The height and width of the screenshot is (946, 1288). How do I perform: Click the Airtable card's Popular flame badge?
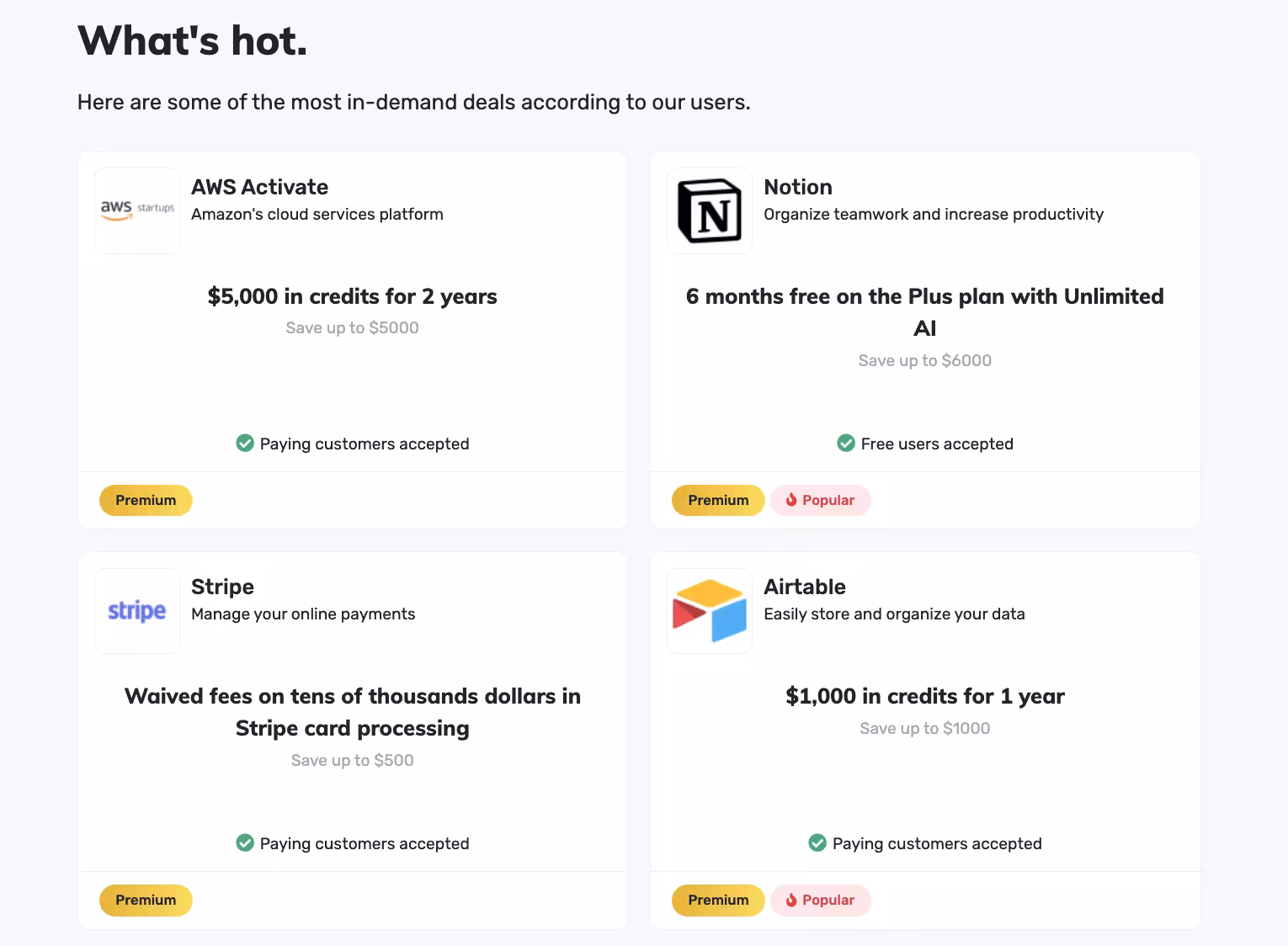point(821,900)
